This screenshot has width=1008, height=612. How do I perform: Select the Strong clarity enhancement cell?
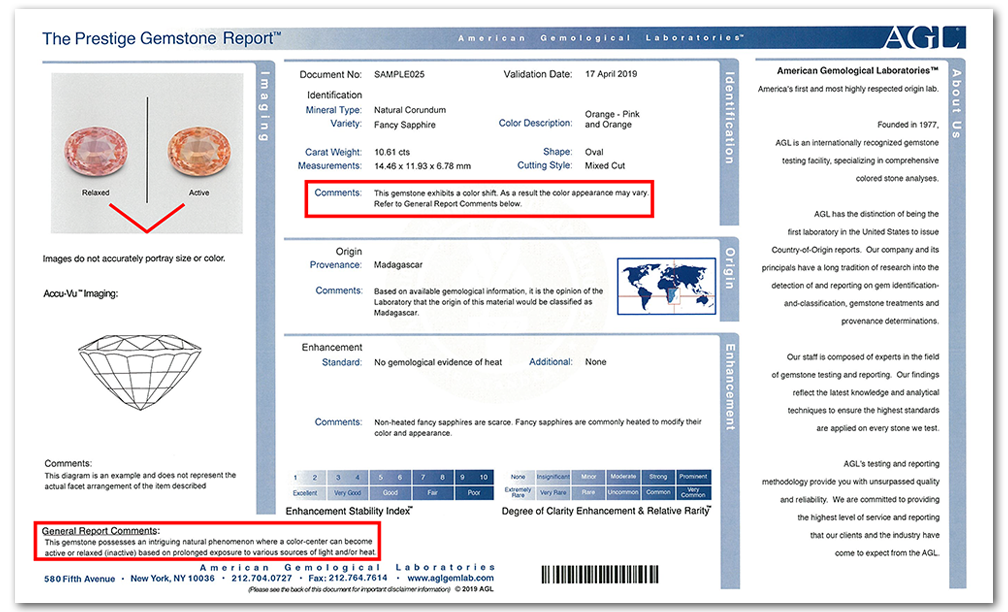(x=658, y=477)
